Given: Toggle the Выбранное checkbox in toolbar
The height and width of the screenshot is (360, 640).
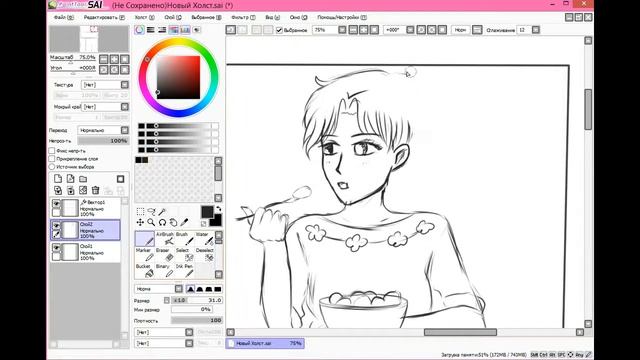Looking at the screenshot, I should pos(279,30).
